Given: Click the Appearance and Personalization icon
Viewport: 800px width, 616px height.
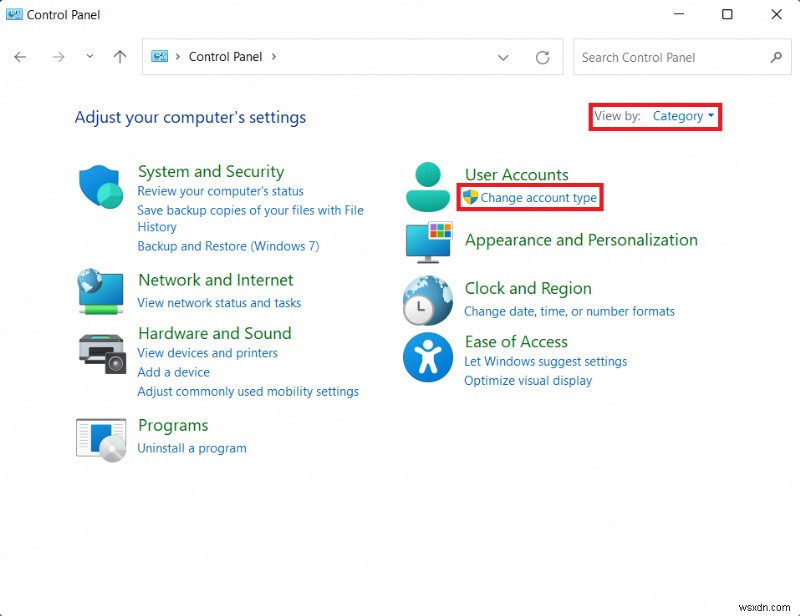Looking at the screenshot, I should [x=427, y=241].
